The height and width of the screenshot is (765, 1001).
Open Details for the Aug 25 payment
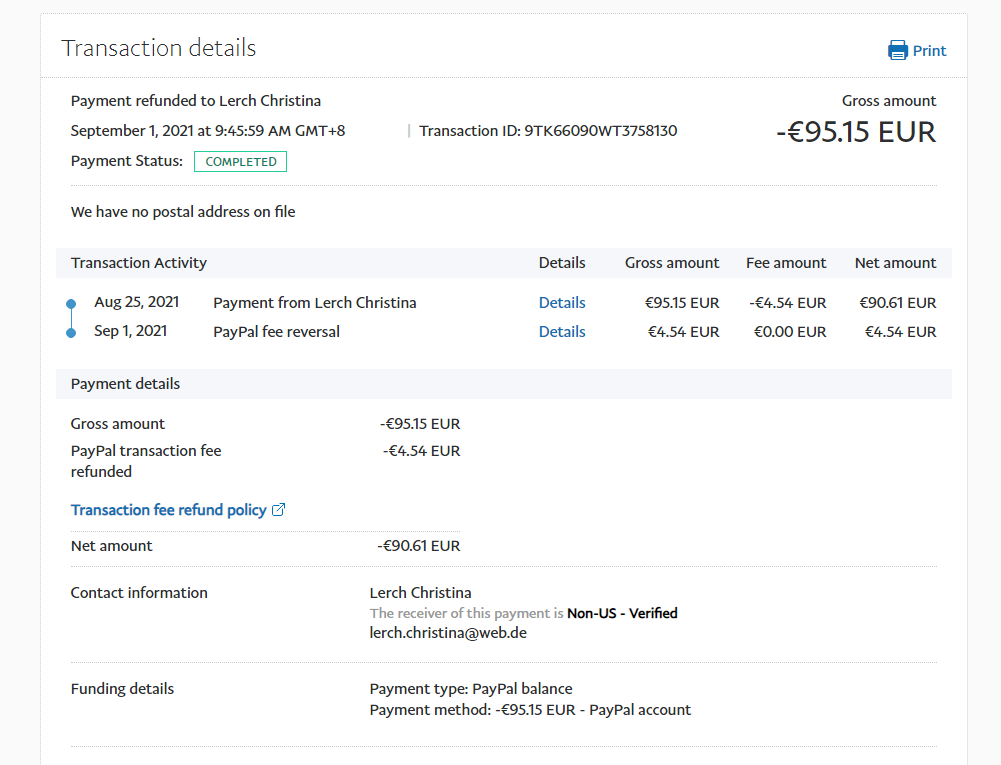(x=562, y=303)
